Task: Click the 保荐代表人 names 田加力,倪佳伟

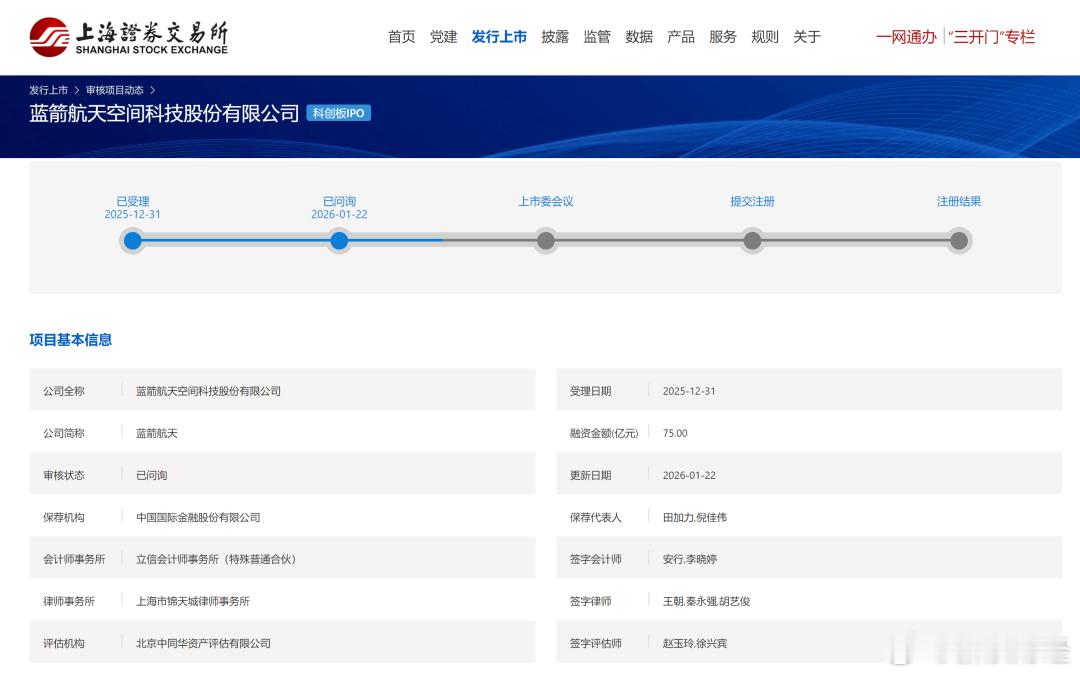Action: pyautogui.click(x=694, y=517)
